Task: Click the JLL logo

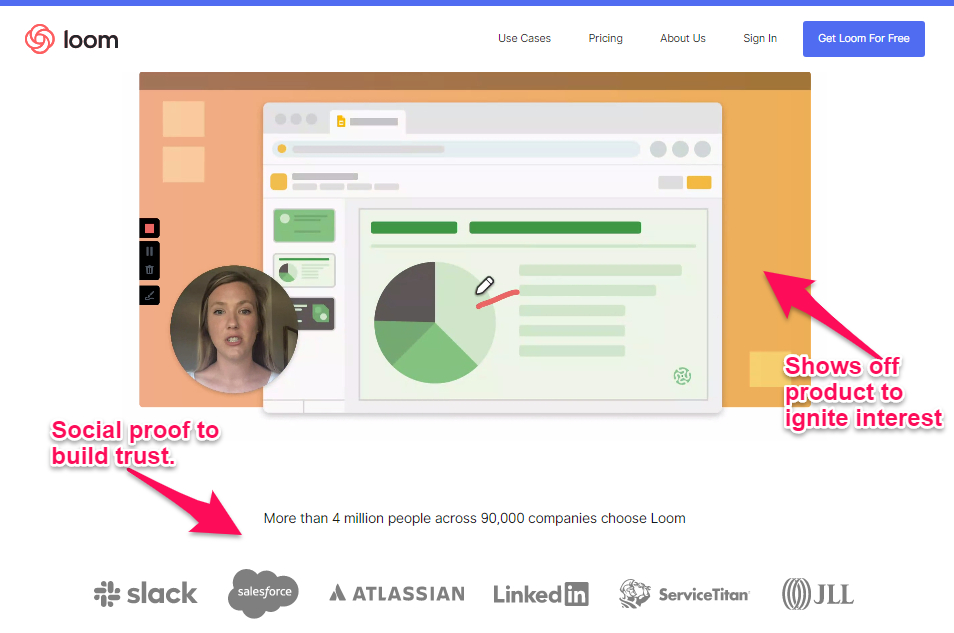Action: (x=818, y=594)
